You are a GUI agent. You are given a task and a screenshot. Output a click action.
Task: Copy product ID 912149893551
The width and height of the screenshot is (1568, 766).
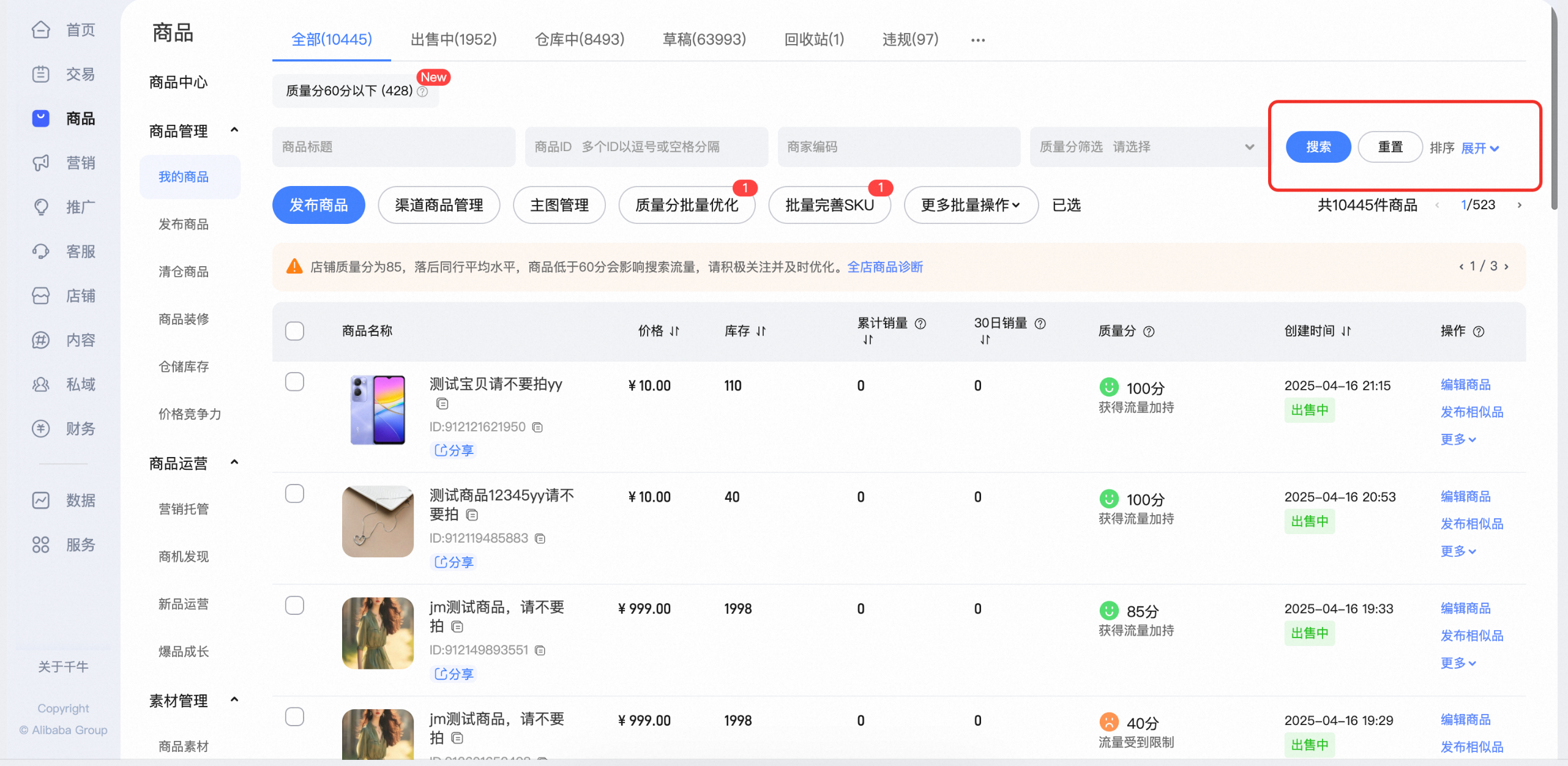tap(540, 650)
